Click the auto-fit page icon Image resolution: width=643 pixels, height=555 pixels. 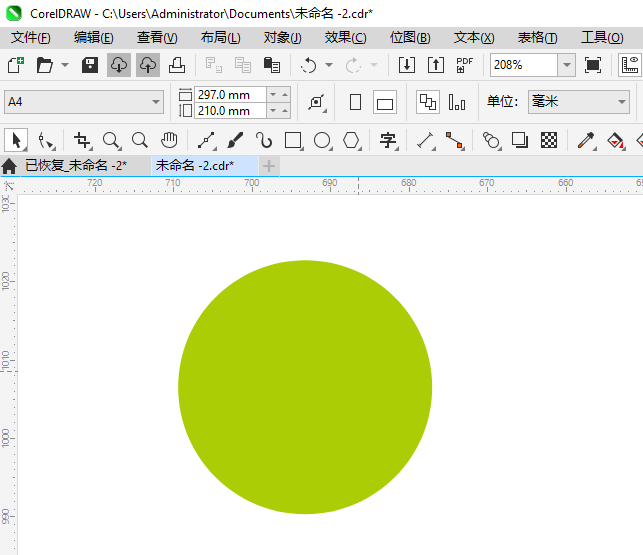317,102
